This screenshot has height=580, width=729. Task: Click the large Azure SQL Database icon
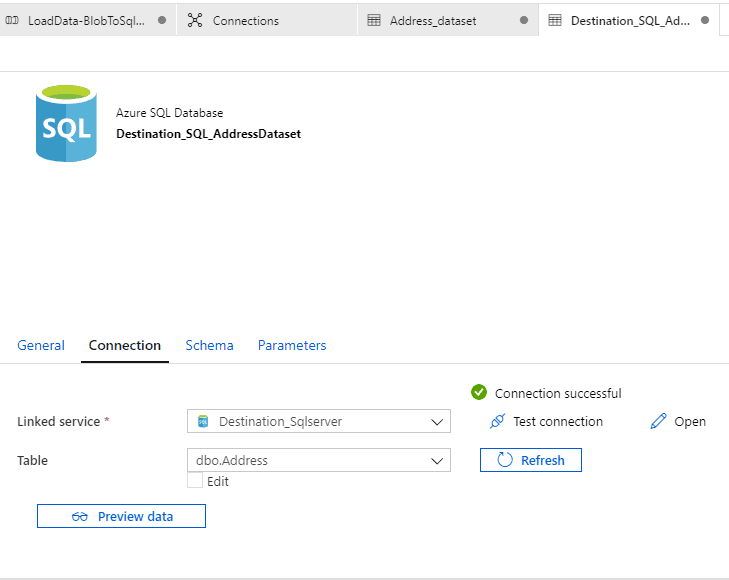[66, 123]
